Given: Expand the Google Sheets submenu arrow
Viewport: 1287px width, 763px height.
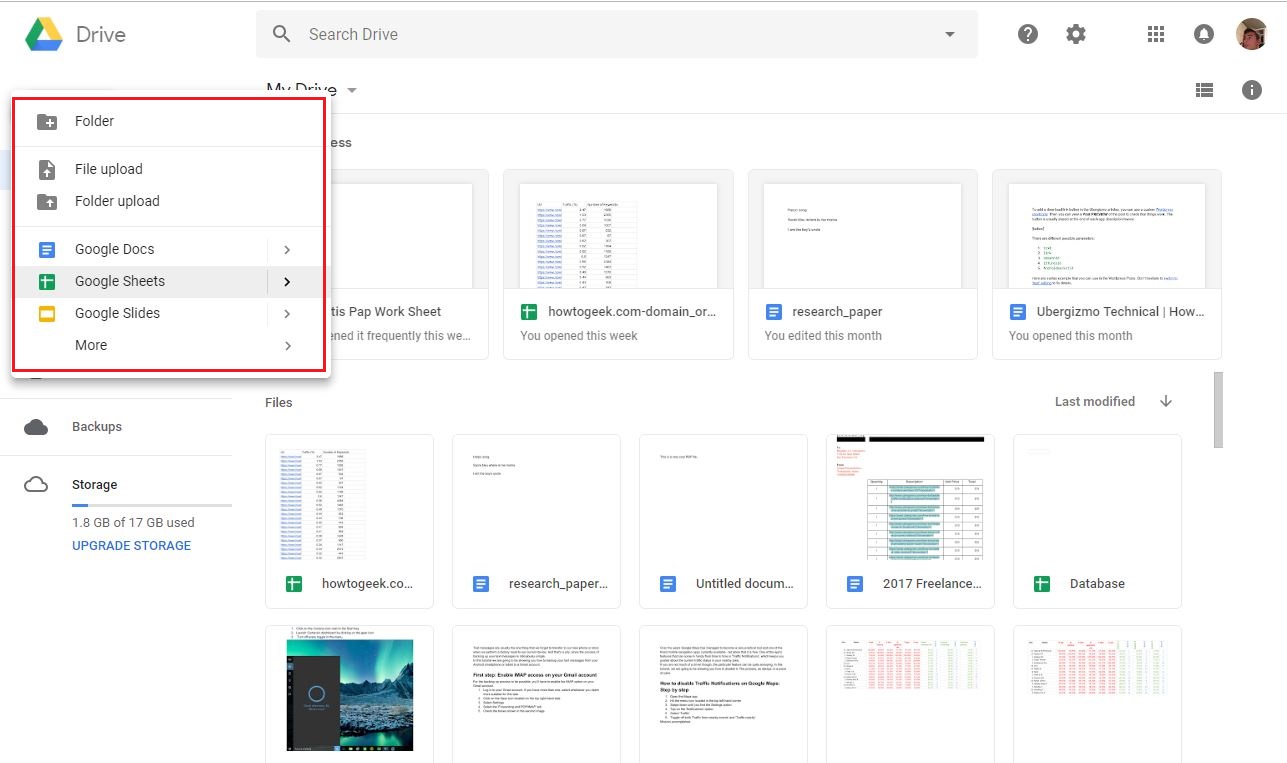Looking at the screenshot, I should (287, 282).
